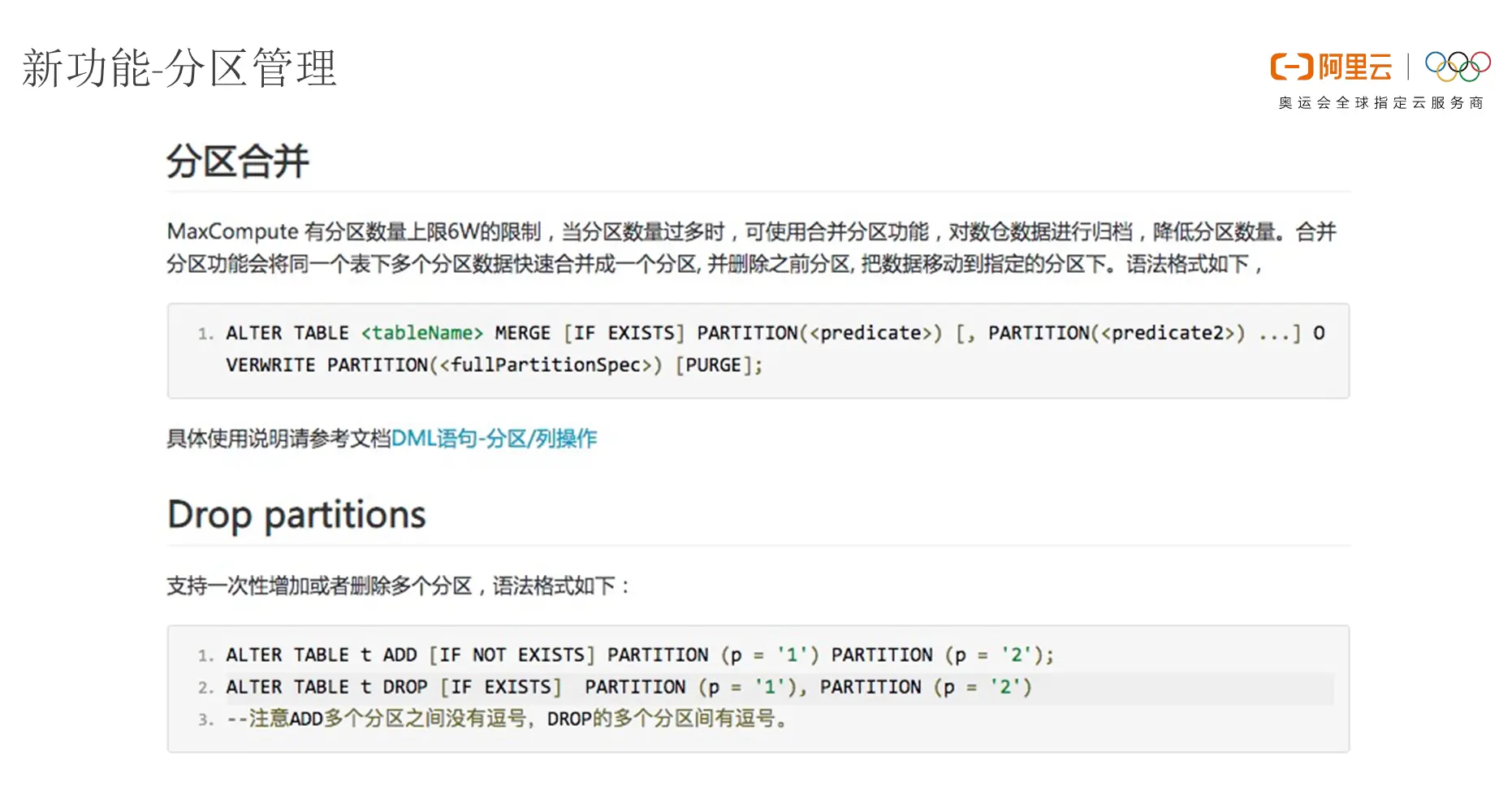Click the MERGE keyword in syntax block

click(x=522, y=333)
